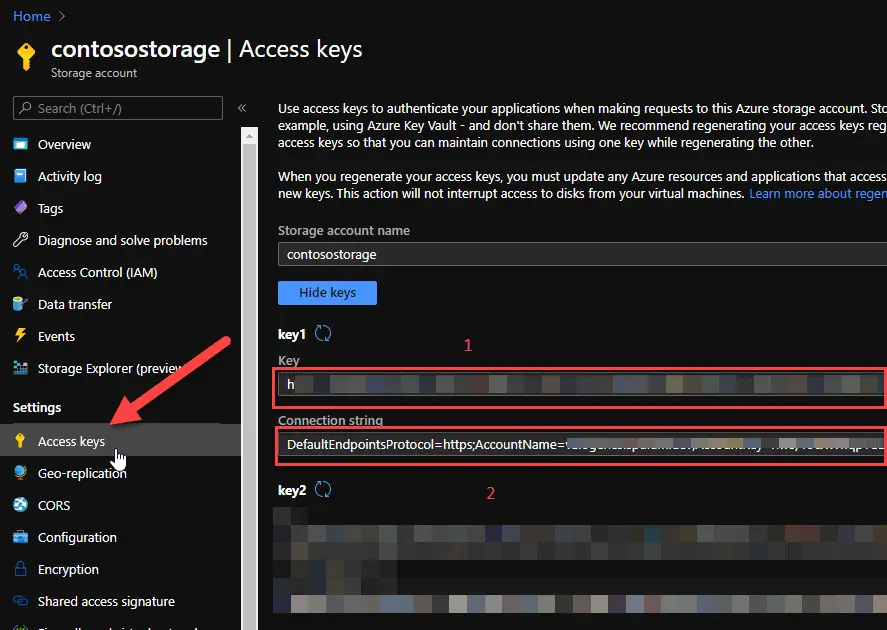Image resolution: width=887 pixels, height=630 pixels.
Task: Collapse the sidebar with double-chevron button
Action: pyautogui.click(x=242, y=108)
